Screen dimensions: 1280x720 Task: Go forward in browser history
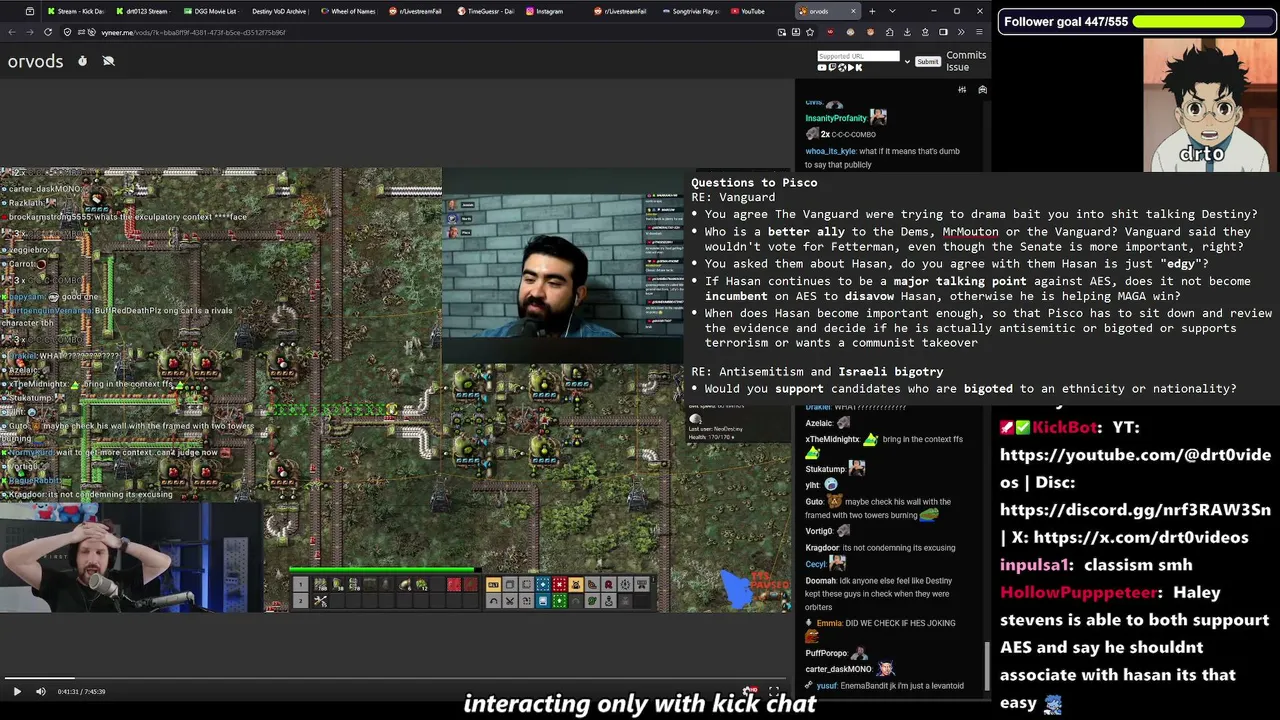(29, 32)
